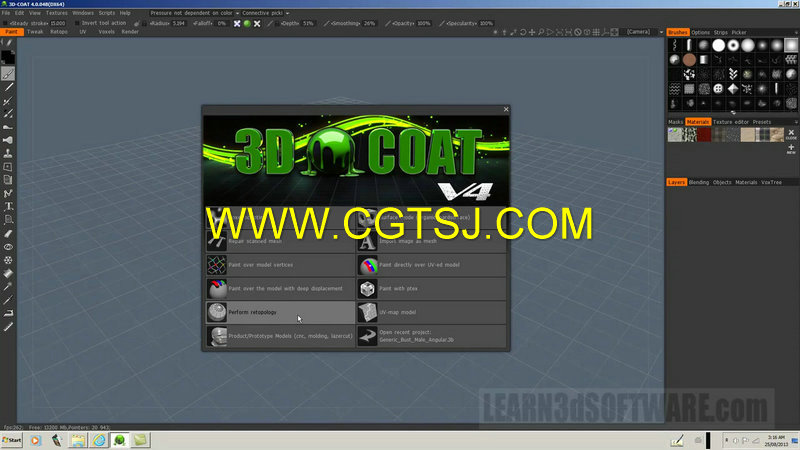Click the Windows Start button
The image size is (800, 450).
[12, 440]
